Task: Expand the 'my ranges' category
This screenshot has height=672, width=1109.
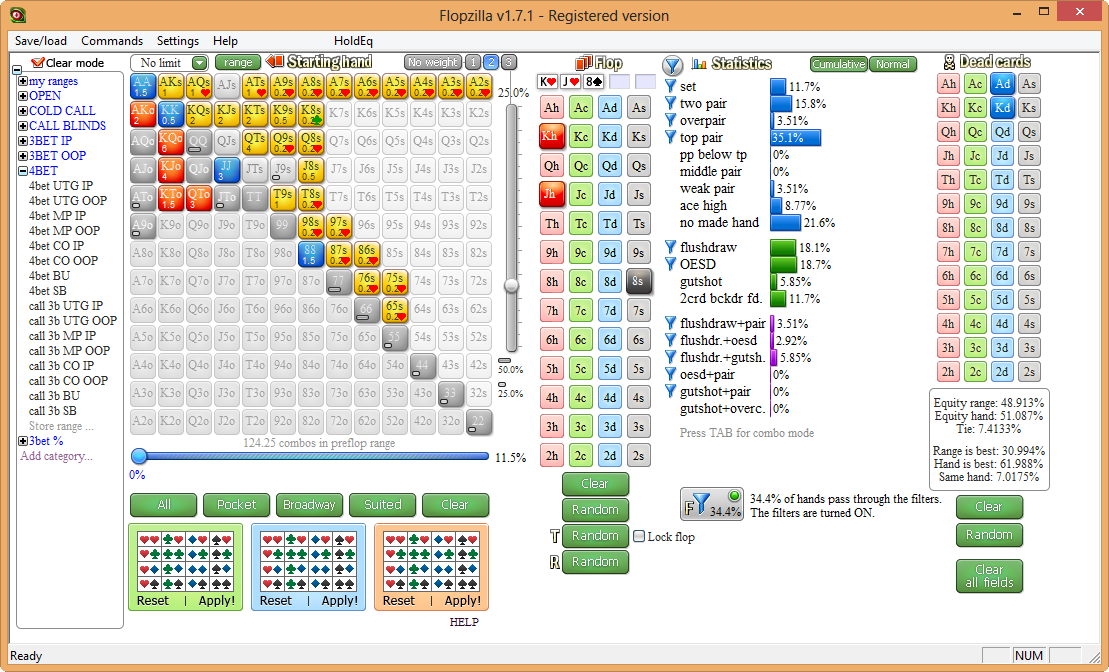Action: (x=23, y=81)
